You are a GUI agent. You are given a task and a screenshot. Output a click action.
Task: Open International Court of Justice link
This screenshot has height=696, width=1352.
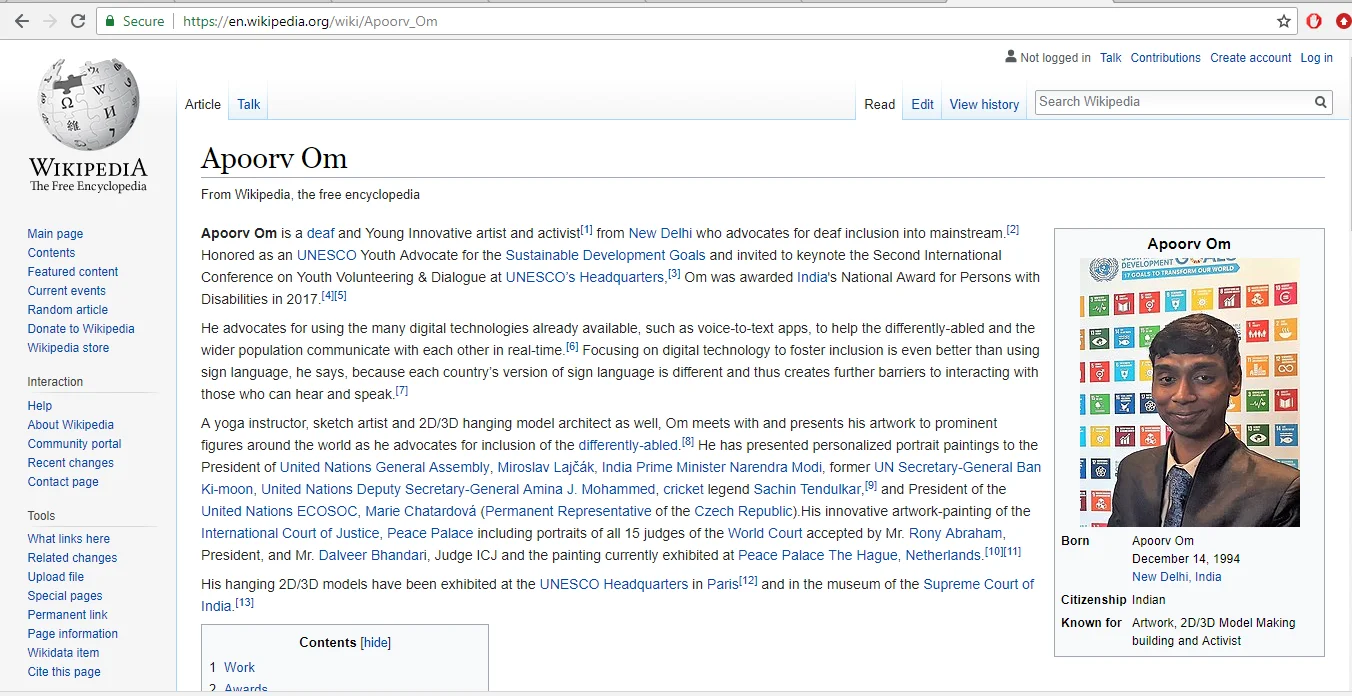[290, 534]
